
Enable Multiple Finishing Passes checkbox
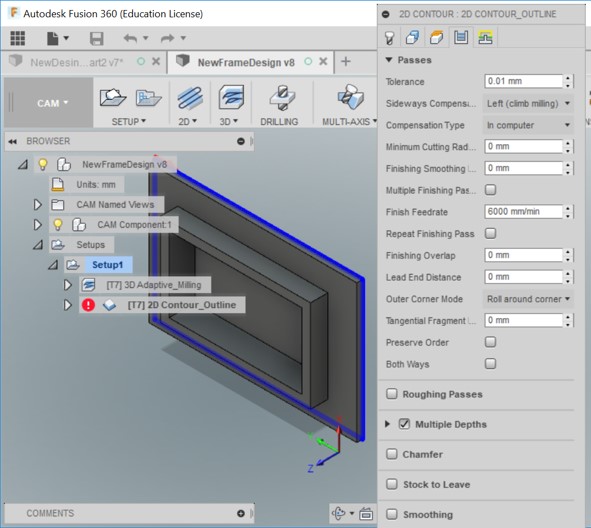coord(490,190)
